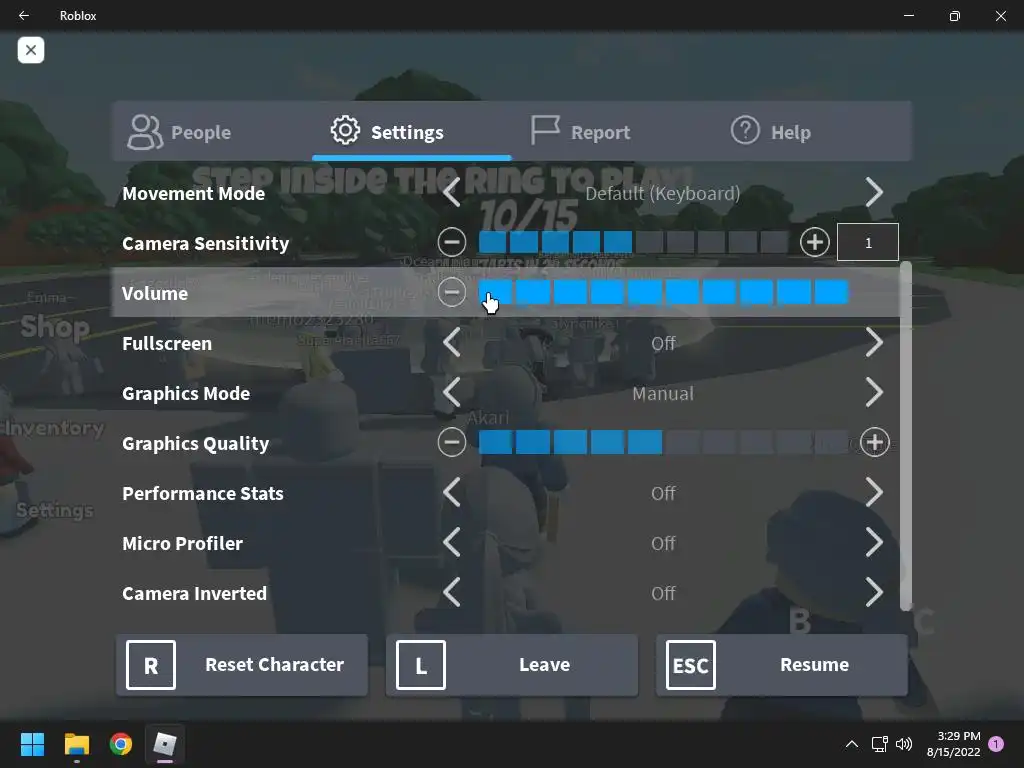This screenshot has width=1024, height=768.
Task: Increase Camera Sensitivity with plus button
Action: [814, 242]
